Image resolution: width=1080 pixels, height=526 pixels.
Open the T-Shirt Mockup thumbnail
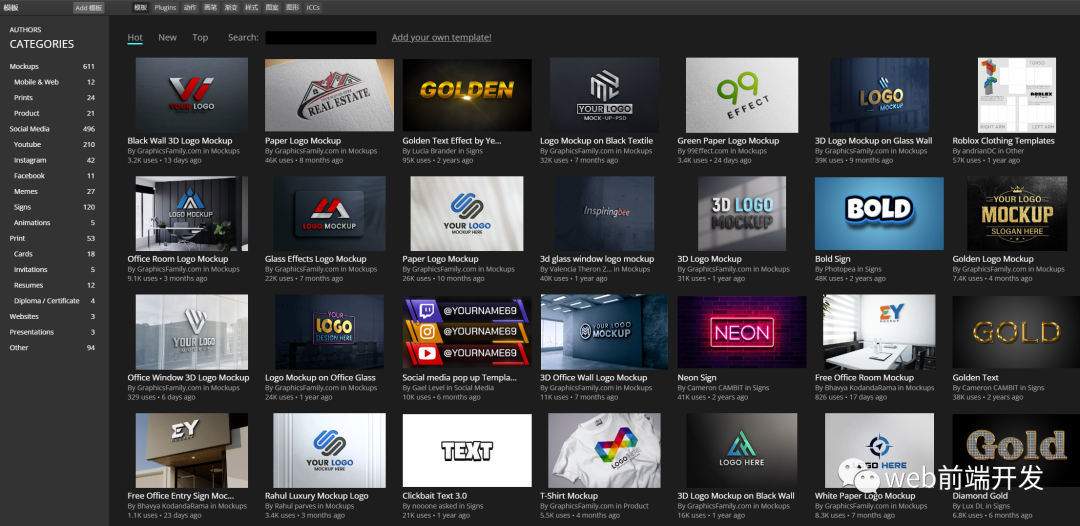pos(605,450)
